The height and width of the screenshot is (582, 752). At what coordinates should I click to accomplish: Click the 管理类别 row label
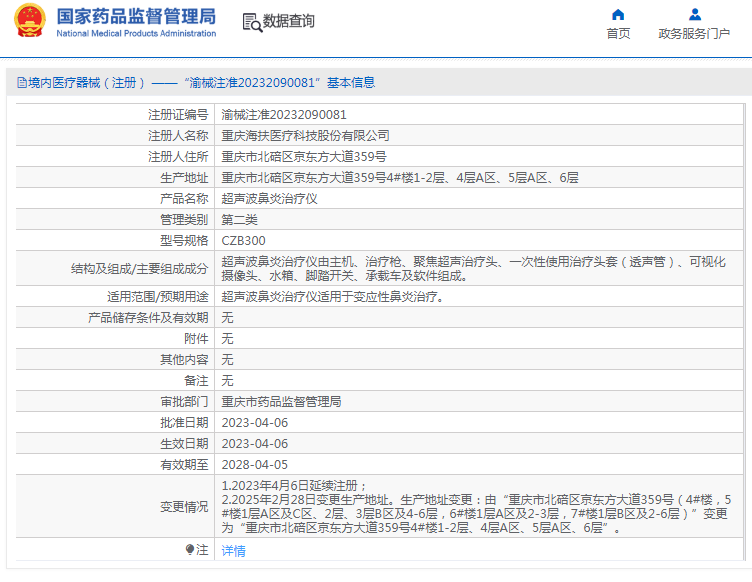pos(184,220)
